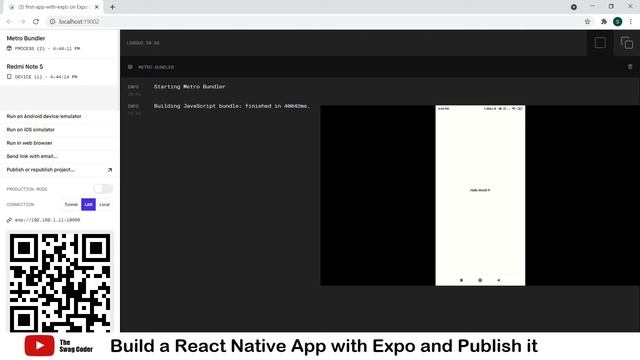The height and width of the screenshot is (360, 640).
Task: Click the external arrow icon beside Publish
Action: tap(110, 170)
